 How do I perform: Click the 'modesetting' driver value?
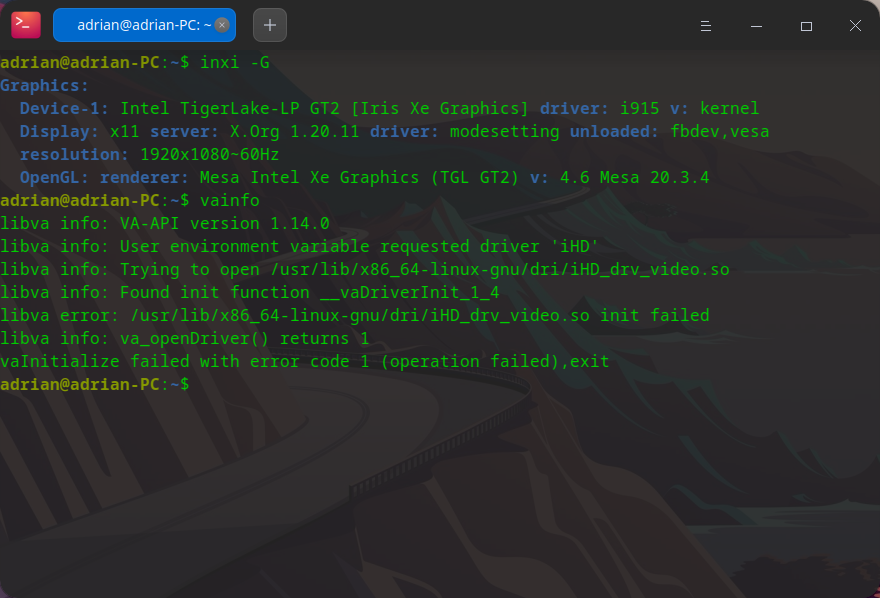[505, 131]
